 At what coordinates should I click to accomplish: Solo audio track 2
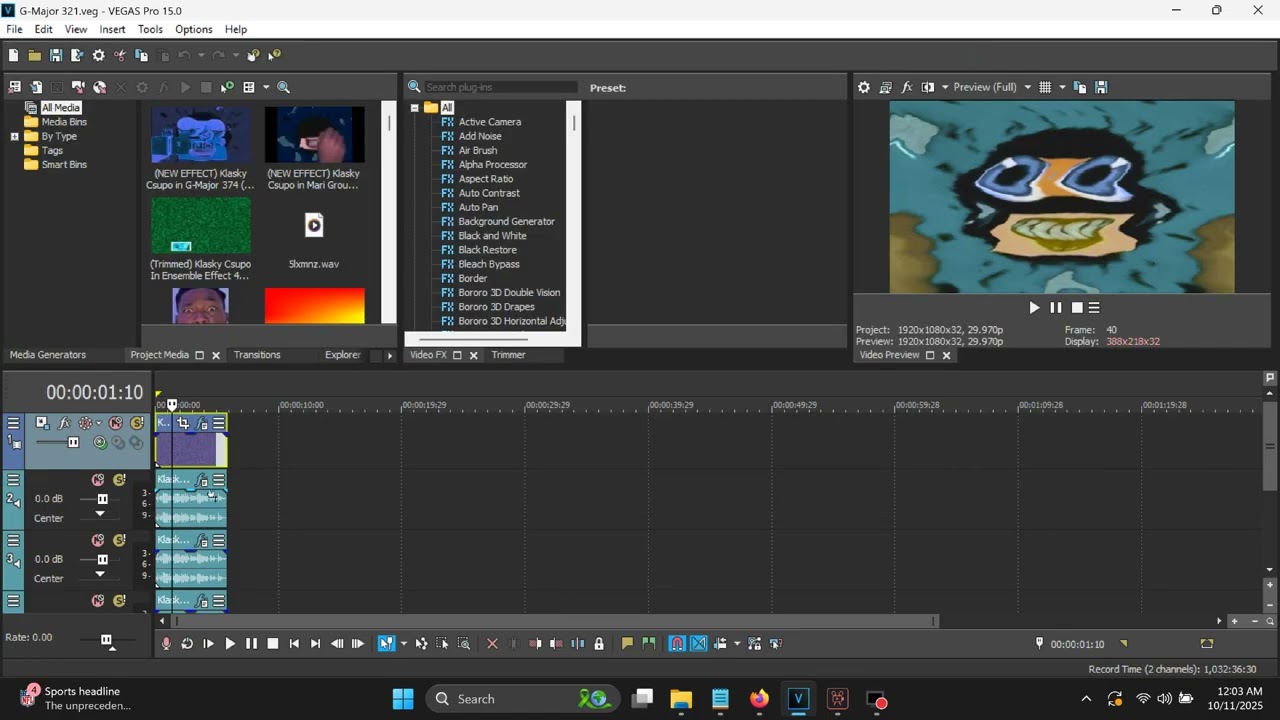119,480
